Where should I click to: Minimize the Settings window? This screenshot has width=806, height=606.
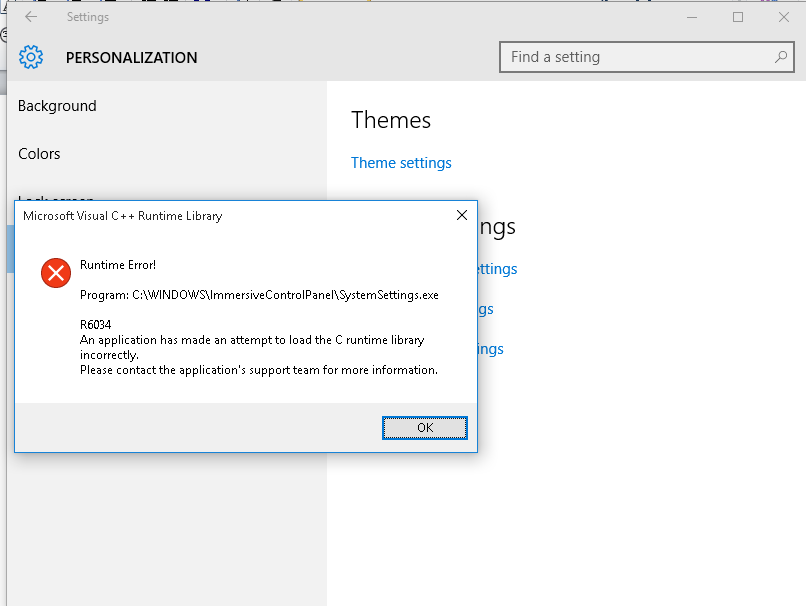[x=692, y=17]
